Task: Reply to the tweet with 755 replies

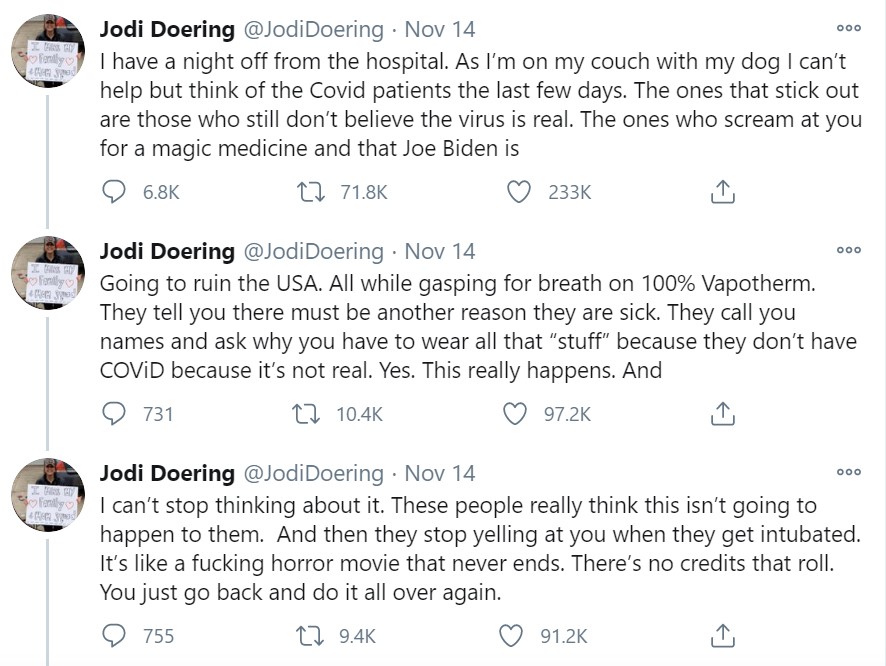Action: 116,635
